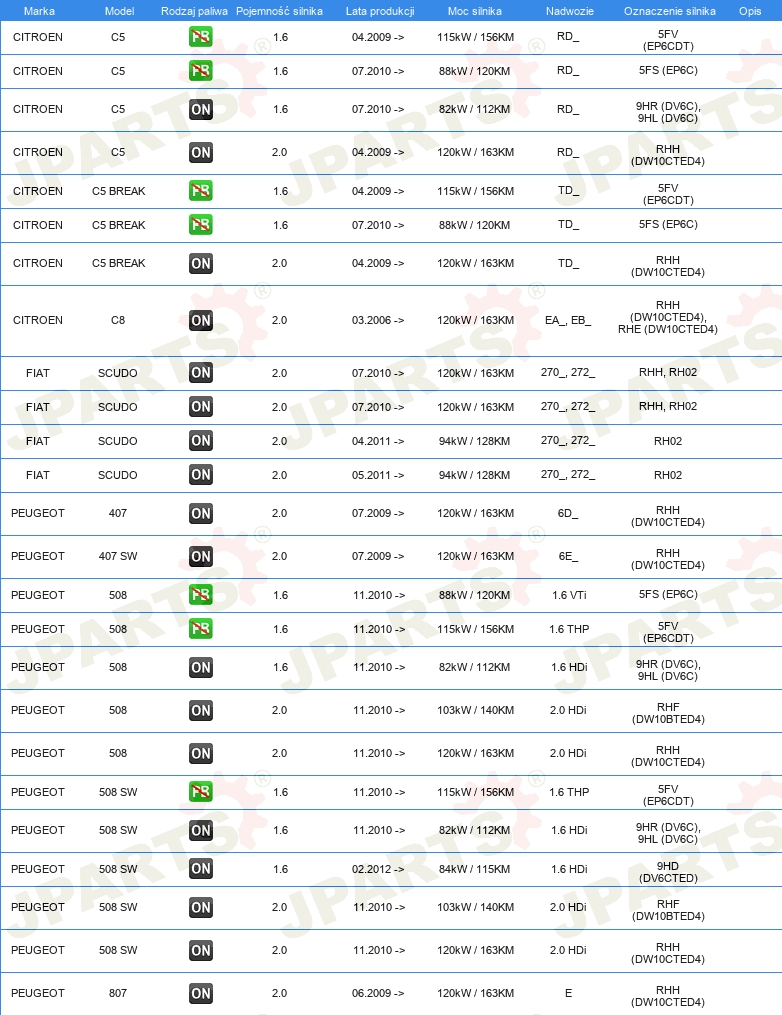This screenshot has height=1015, width=782.
Task: Click 82kW / 112KM in the Citroen C5 row
Action: 475,109
